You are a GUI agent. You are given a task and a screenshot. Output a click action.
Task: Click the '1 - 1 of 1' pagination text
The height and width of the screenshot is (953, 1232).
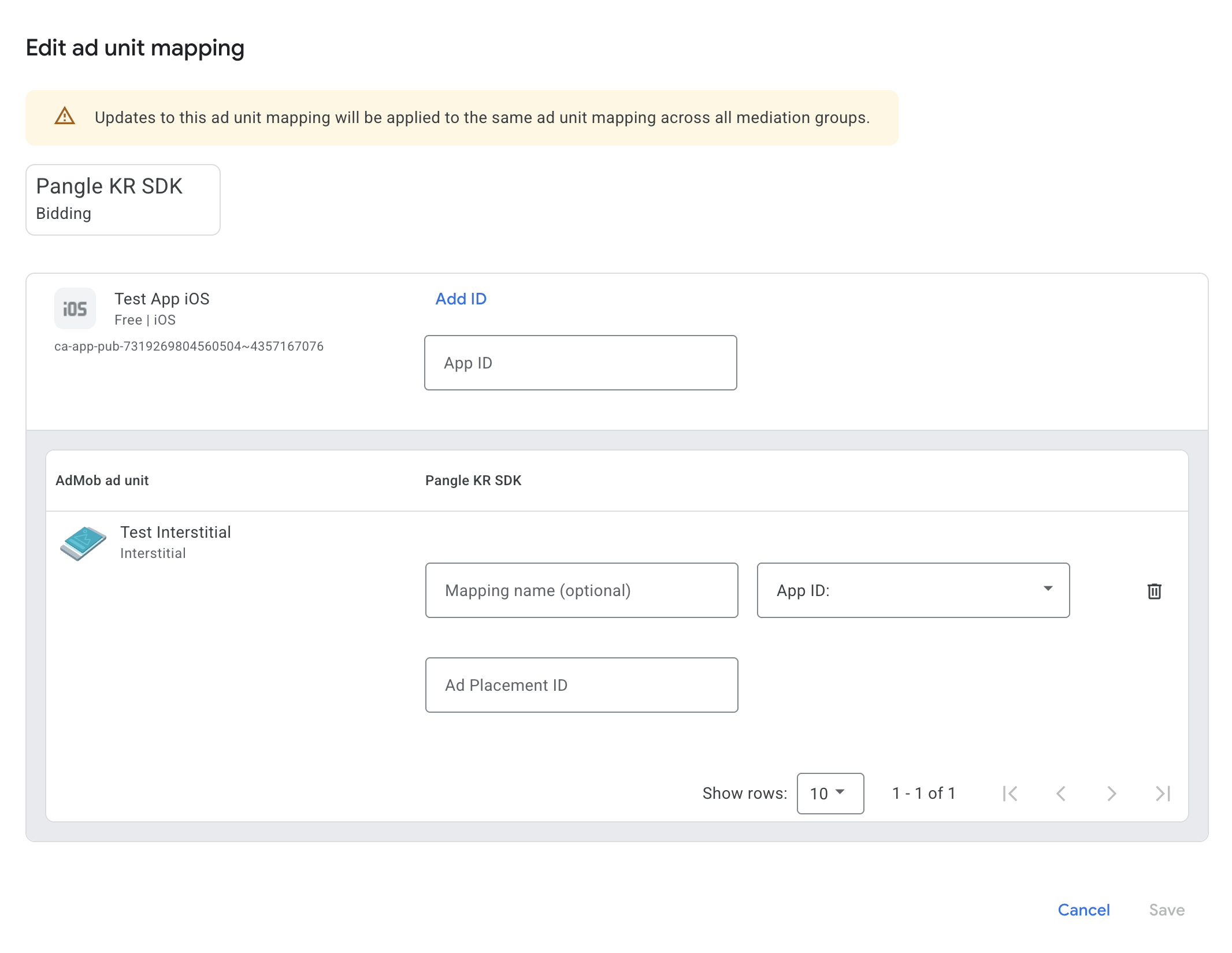point(923,794)
